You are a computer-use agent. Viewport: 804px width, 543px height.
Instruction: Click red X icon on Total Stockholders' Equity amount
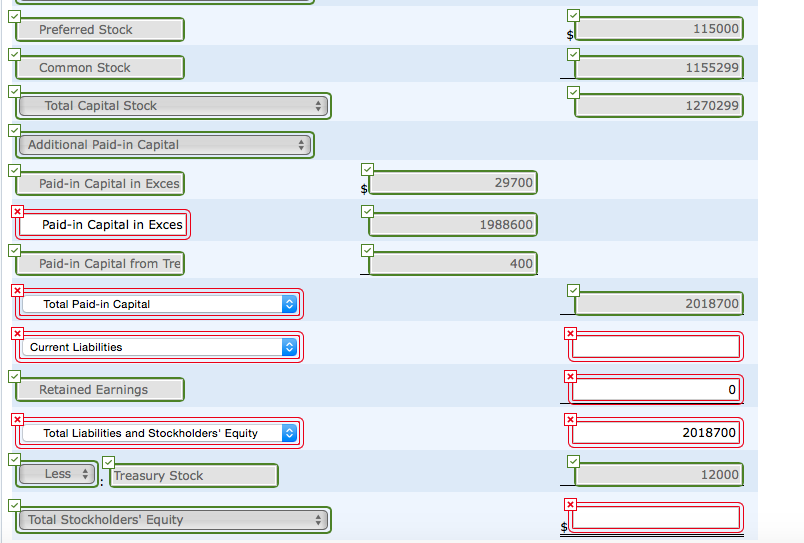pyautogui.click(x=570, y=504)
